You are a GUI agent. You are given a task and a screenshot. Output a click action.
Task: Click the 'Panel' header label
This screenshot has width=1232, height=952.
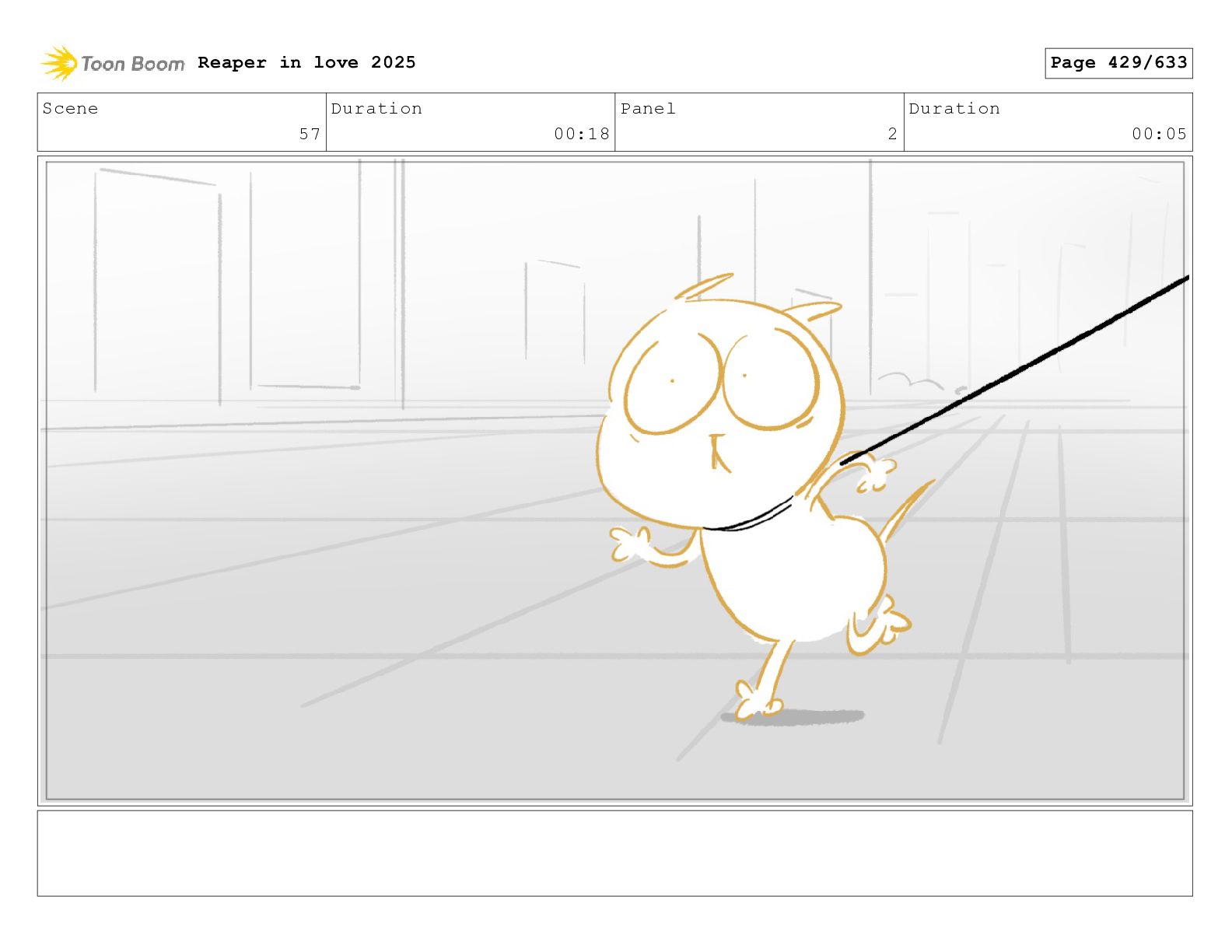click(648, 109)
